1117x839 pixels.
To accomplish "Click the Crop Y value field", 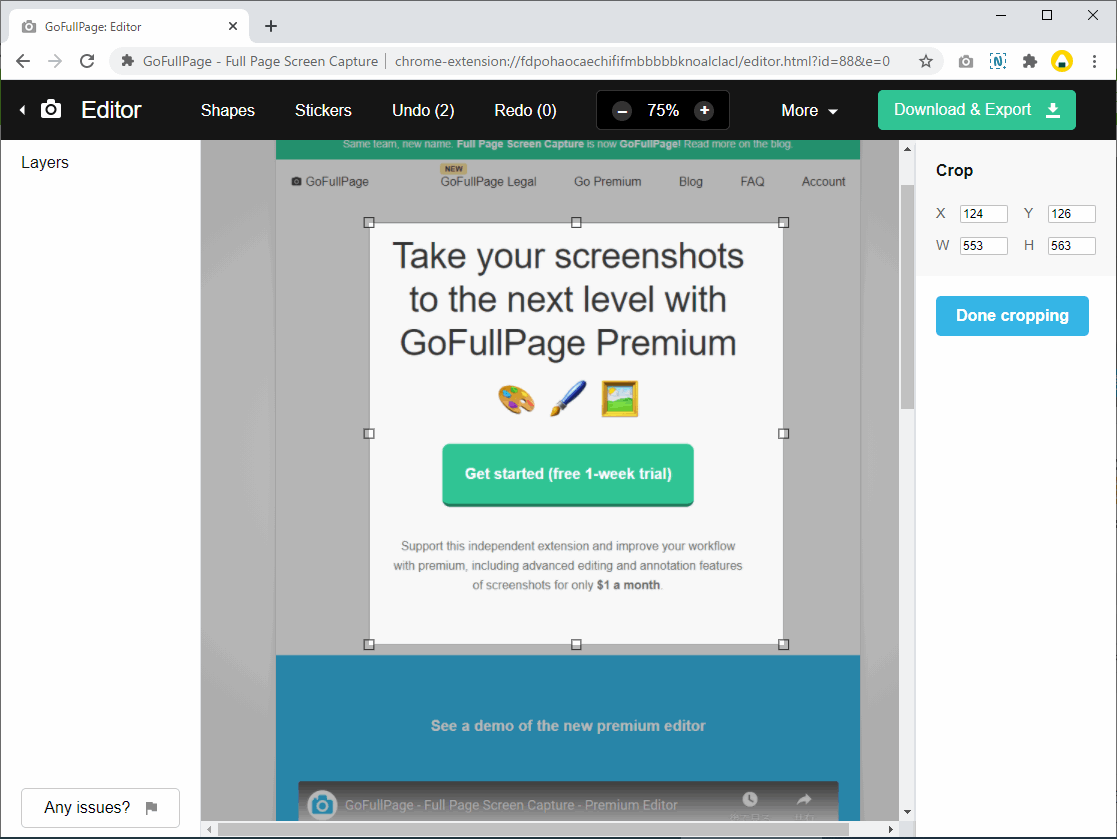I will tap(1071, 214).
